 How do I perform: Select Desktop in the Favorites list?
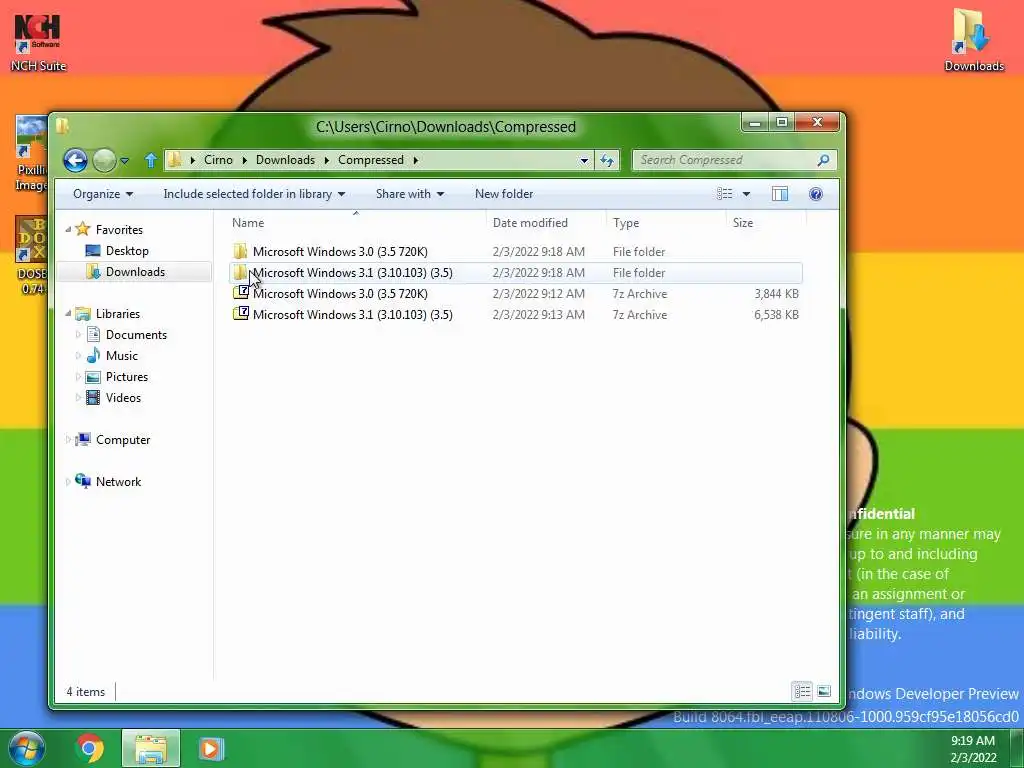pyautogui.click(x=127, y=251)
